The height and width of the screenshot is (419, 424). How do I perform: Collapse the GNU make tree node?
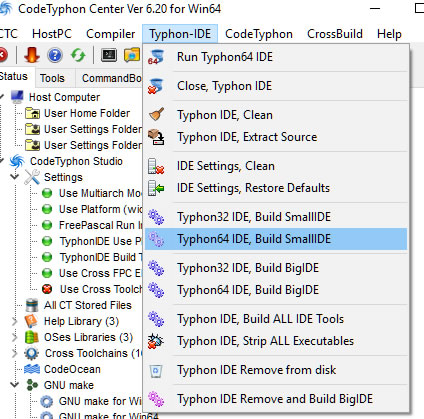(15, 385)
